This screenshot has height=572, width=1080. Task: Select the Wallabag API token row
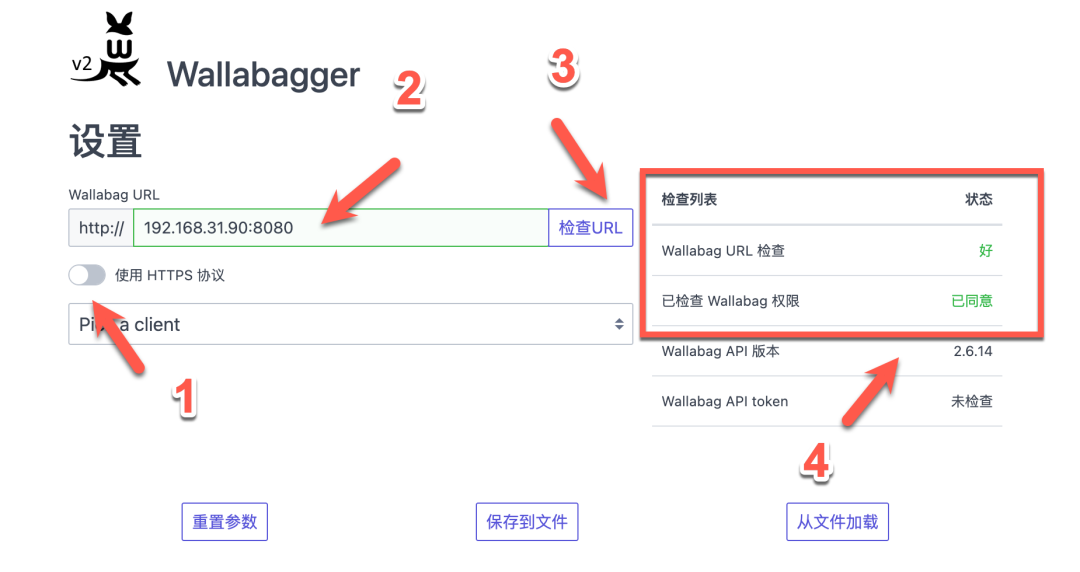[827, 401]
